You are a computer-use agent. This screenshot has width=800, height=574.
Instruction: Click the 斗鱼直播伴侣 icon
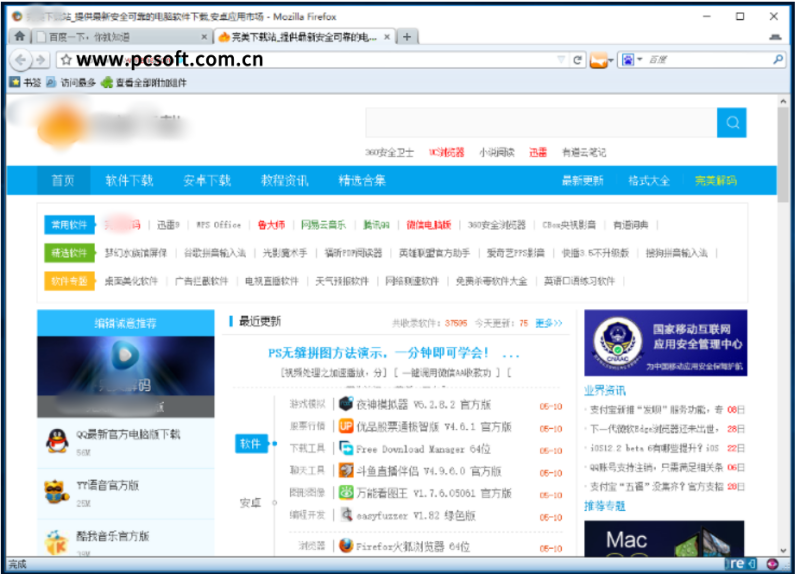(x=346, y=470)
